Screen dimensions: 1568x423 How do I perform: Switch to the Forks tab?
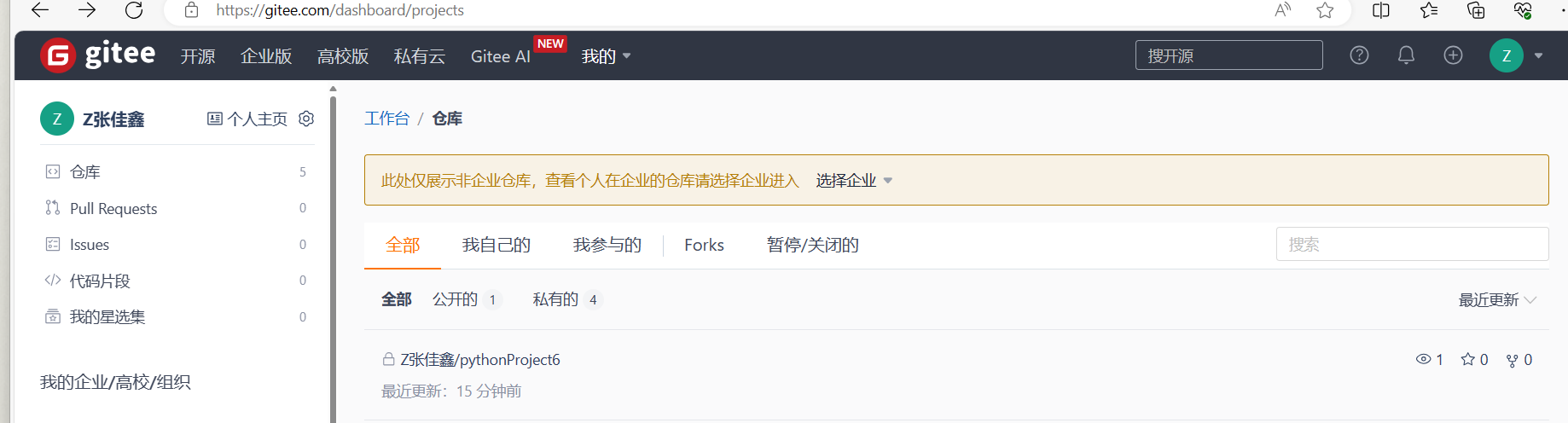click(x=704, y=246)
